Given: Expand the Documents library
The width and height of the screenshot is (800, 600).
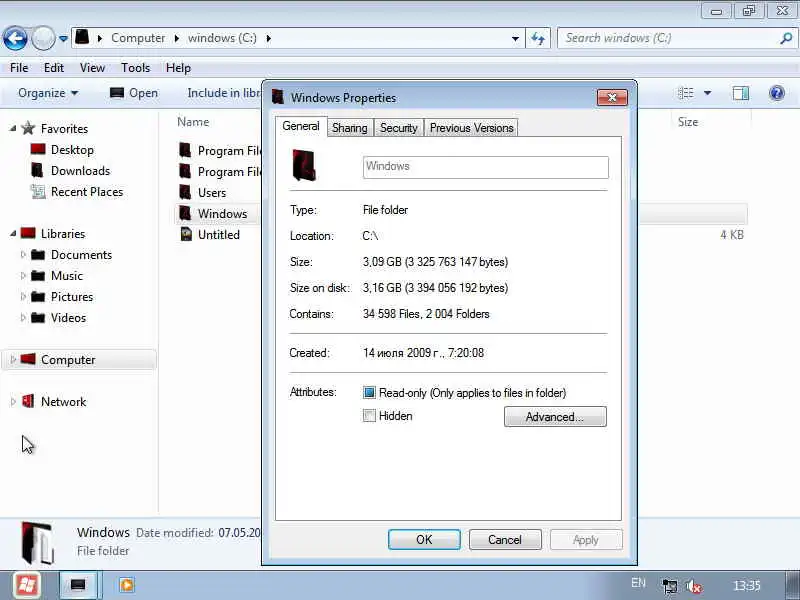Looking at the screenshot, I should click(22, 255).
